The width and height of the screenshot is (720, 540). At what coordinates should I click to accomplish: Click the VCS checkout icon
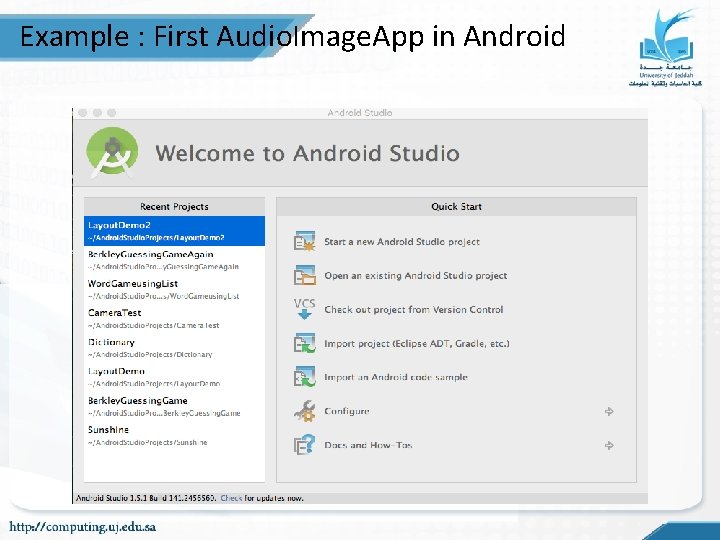304,309
